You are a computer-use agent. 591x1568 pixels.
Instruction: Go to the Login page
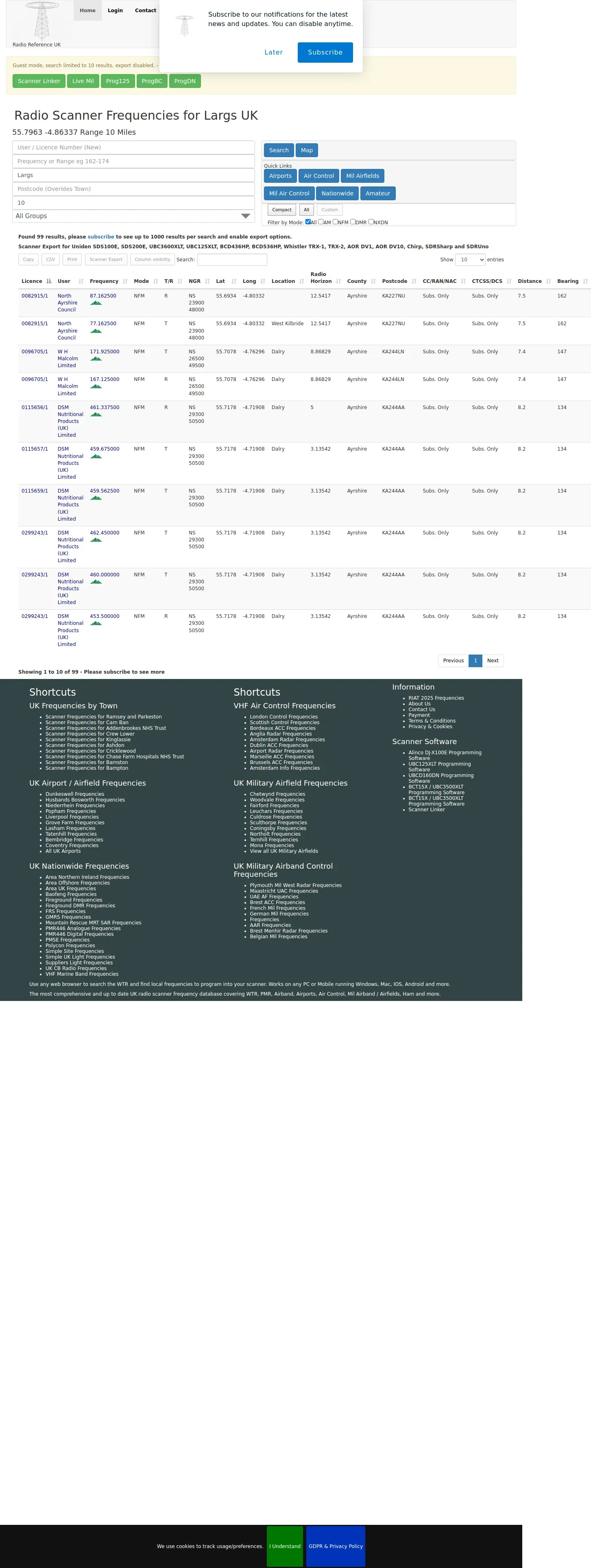click(x=115, y=10)
